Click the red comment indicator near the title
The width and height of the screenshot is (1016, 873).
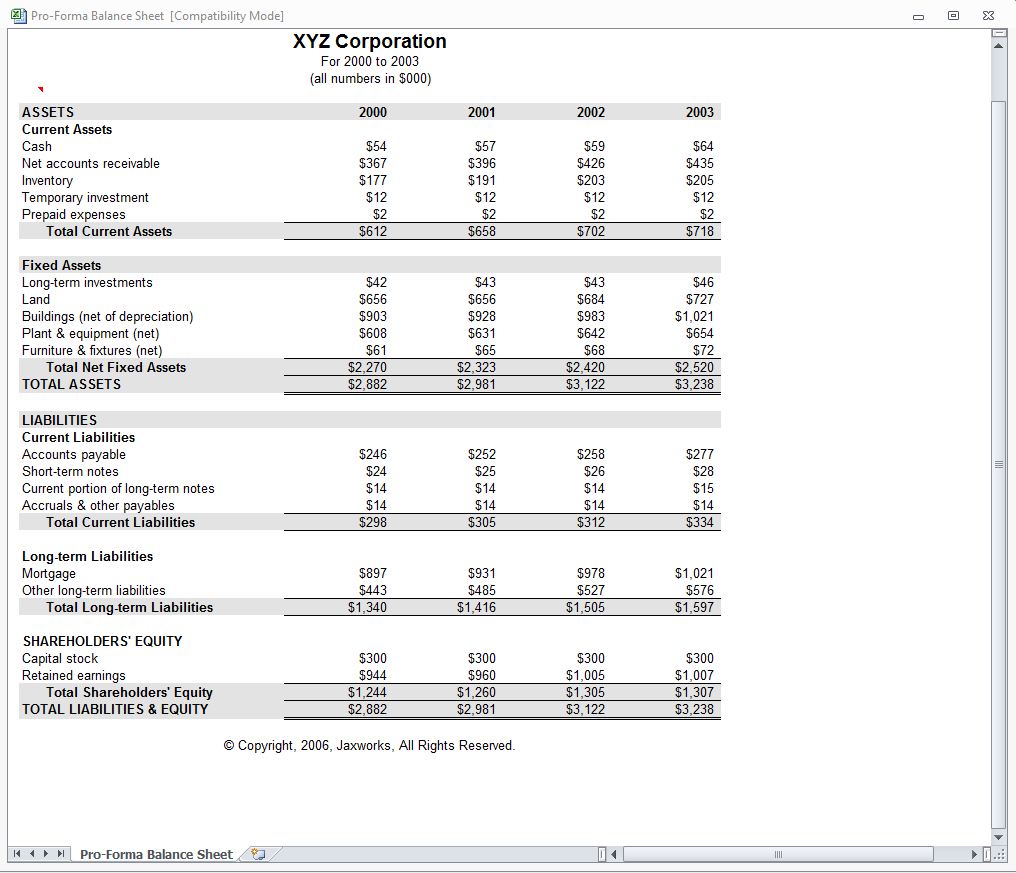[40, 88]
